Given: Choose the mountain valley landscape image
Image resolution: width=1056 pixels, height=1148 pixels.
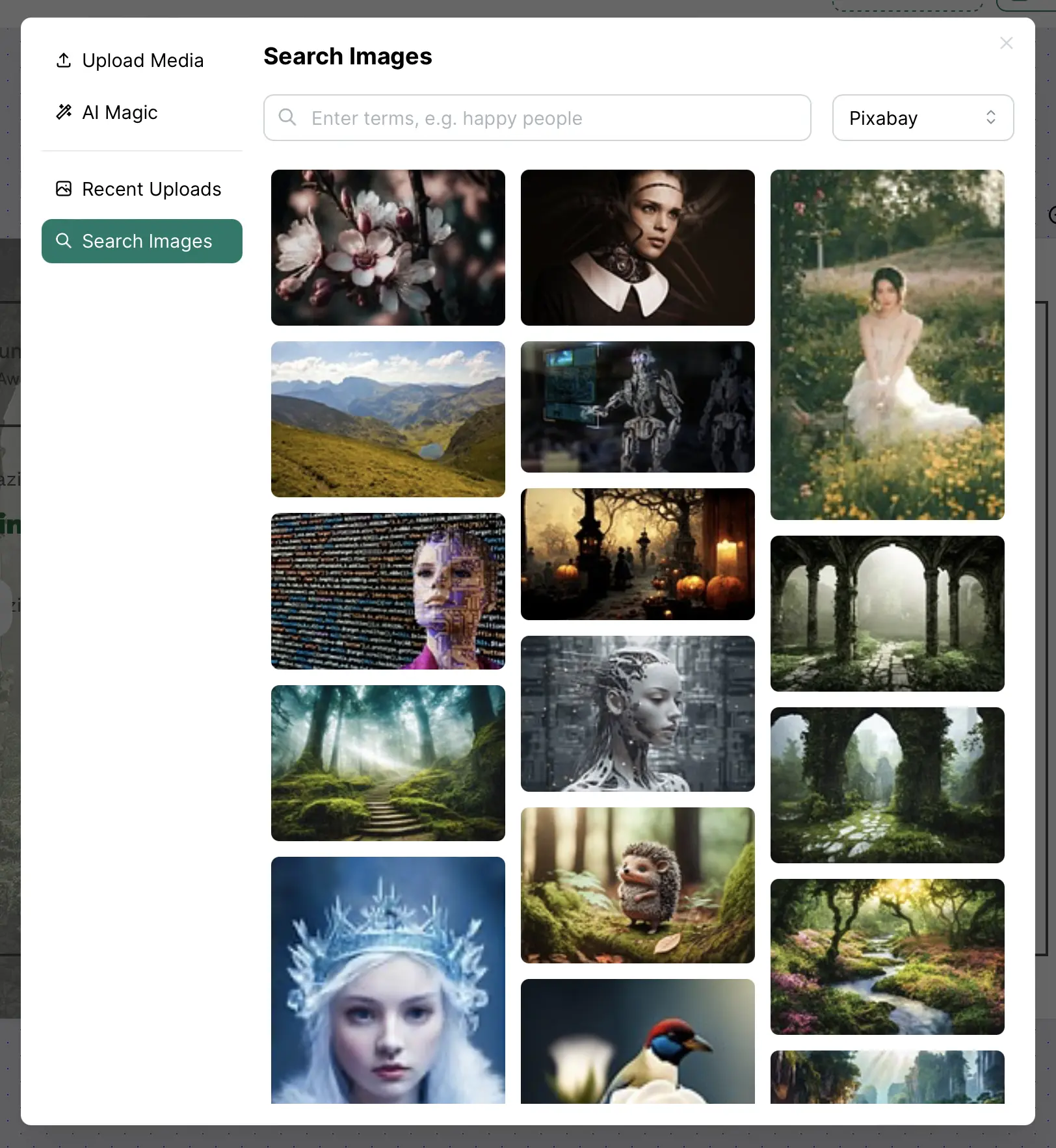Looking at the screenshot, I should point(388,420).
